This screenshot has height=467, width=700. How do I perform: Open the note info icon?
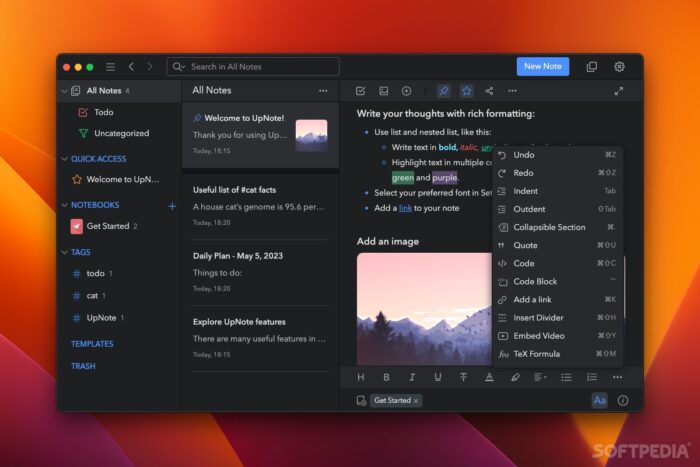tap(623, 400)
